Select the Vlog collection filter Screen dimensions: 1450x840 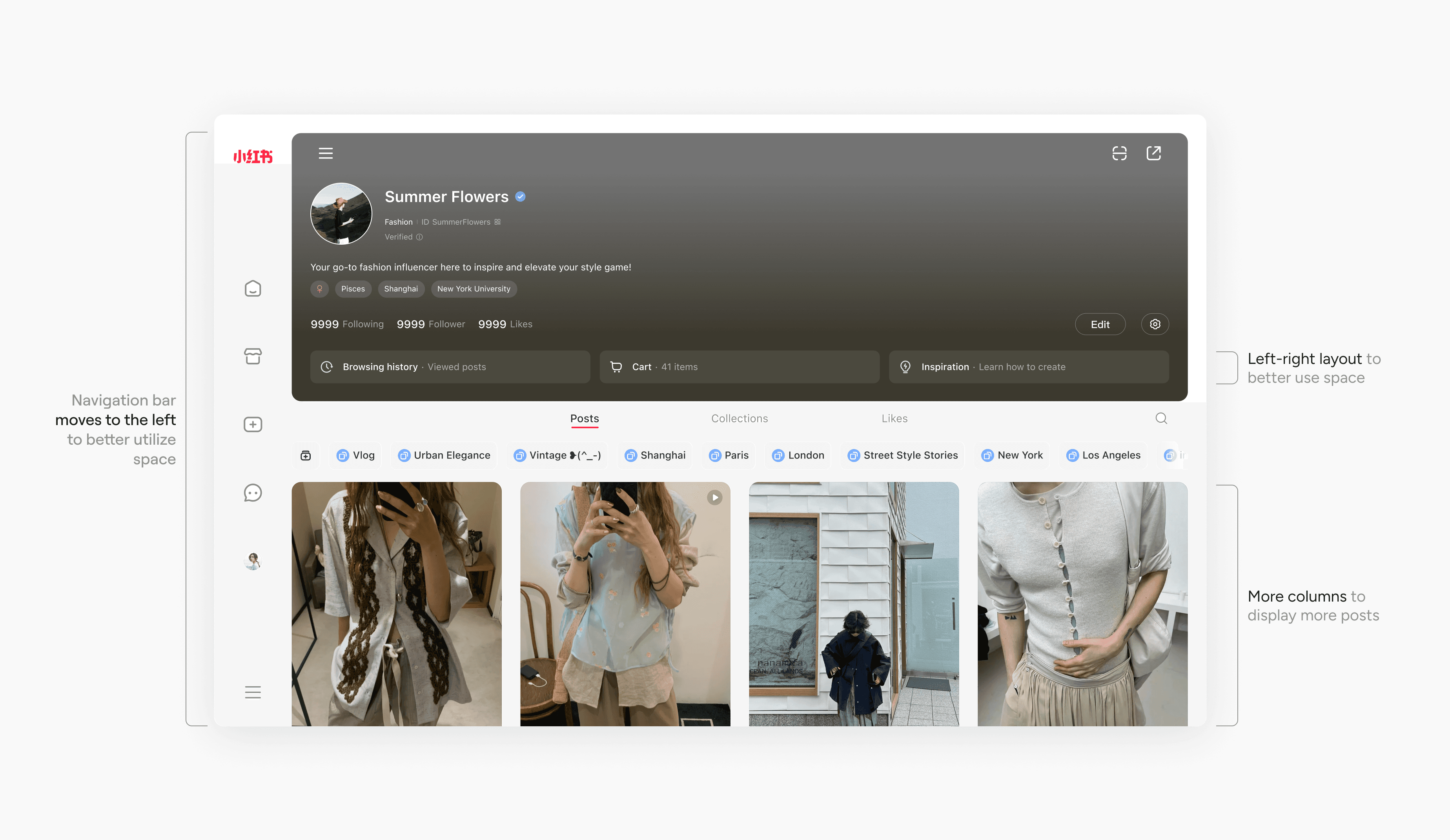point(355,455)
